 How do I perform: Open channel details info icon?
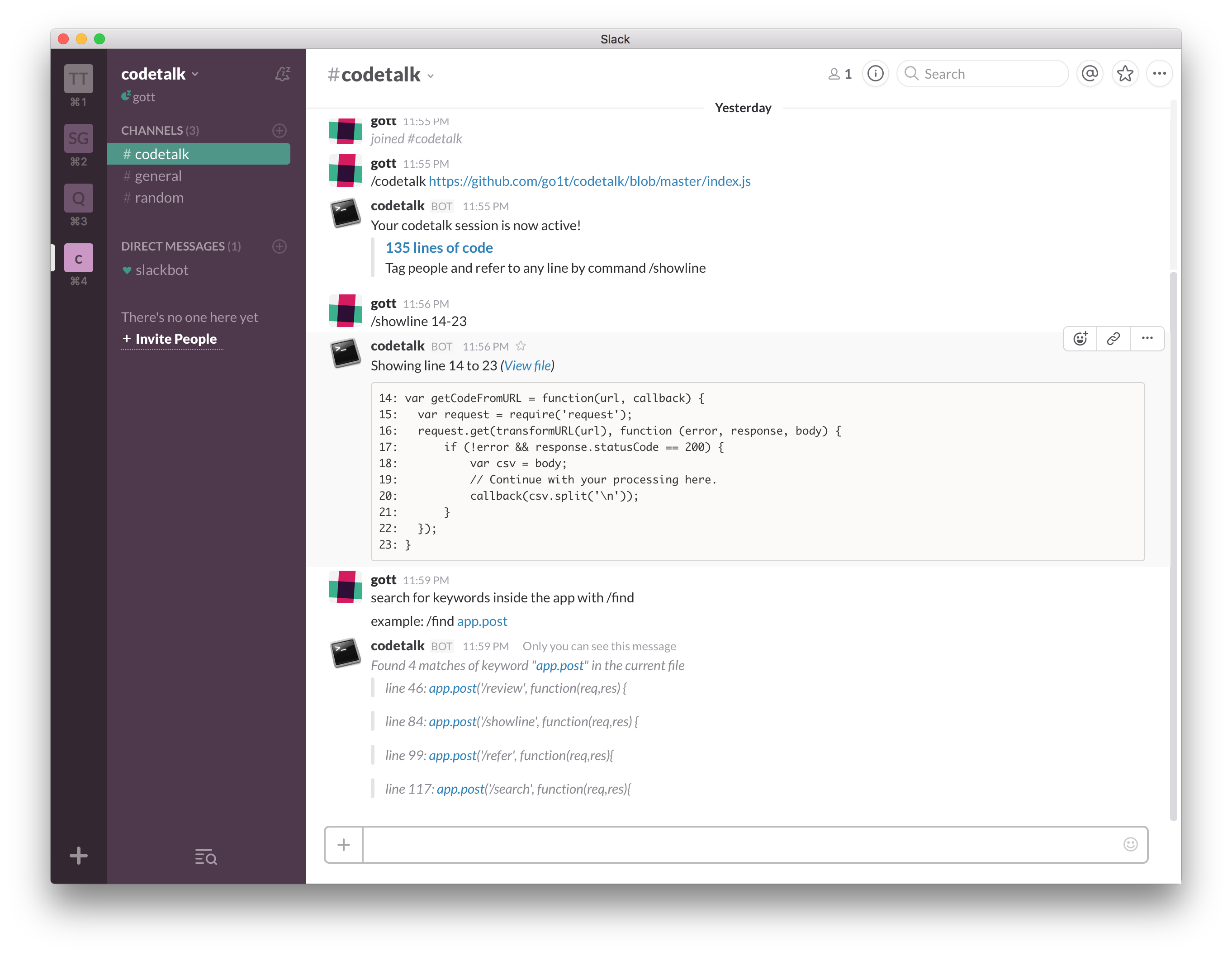875,74
